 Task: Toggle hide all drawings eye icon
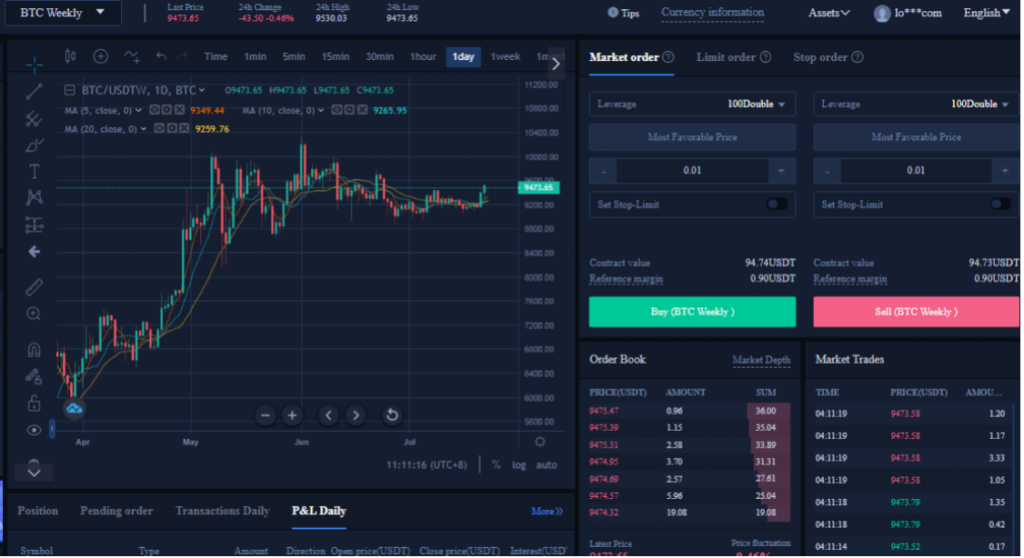click(34, 430)
